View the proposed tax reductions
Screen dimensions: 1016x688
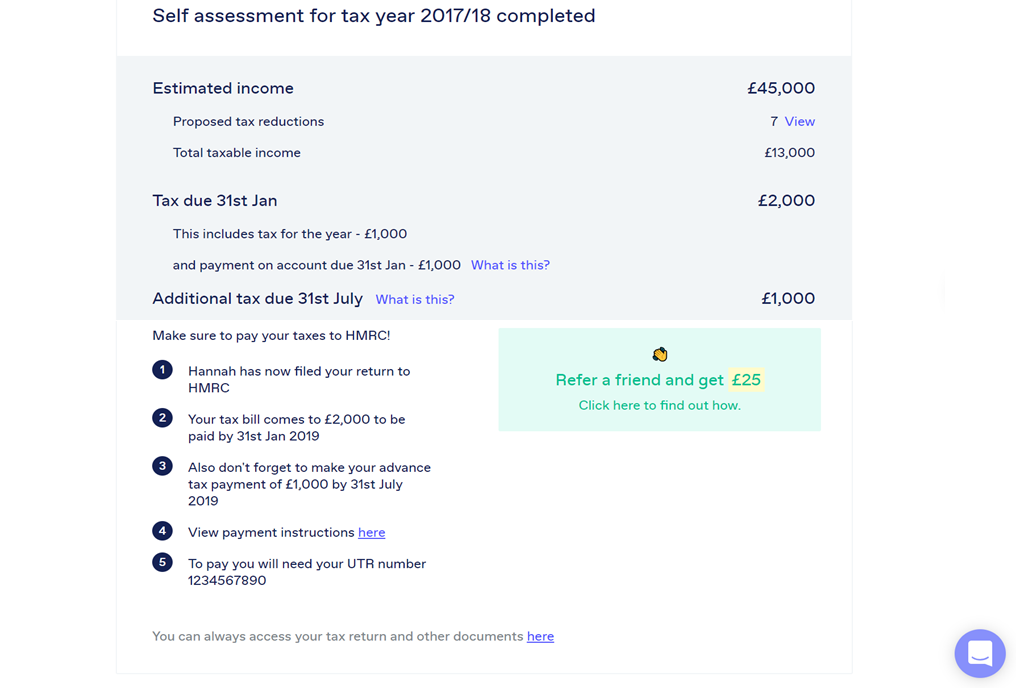pyautogui.click(x=800, y=121)
